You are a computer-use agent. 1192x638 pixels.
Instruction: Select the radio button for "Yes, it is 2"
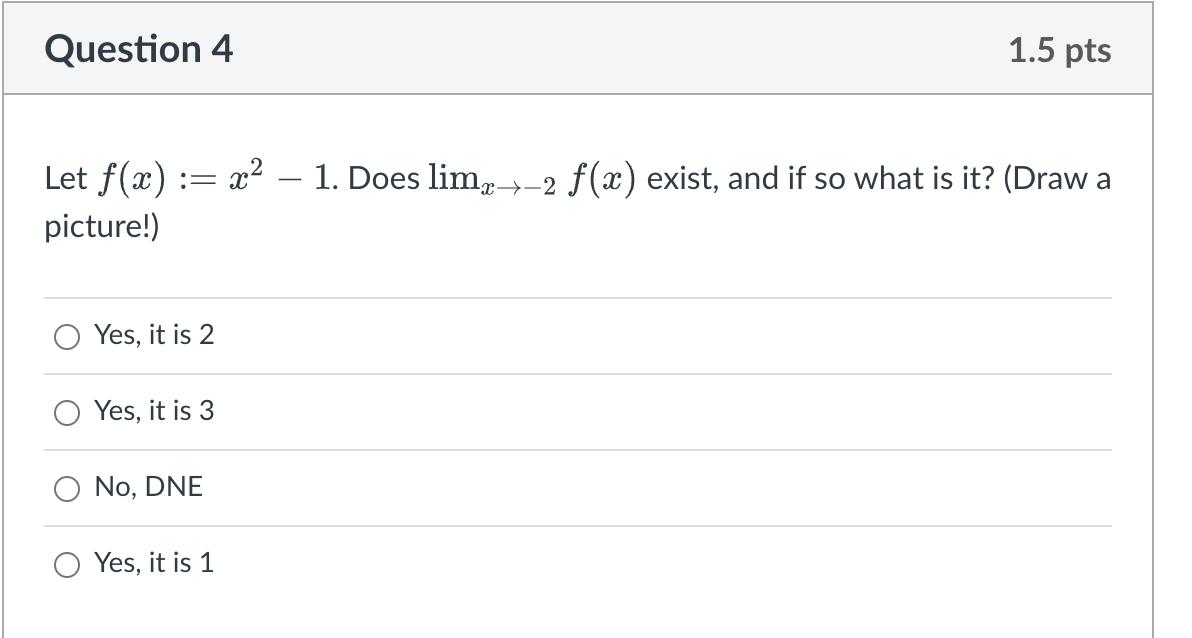66,338
